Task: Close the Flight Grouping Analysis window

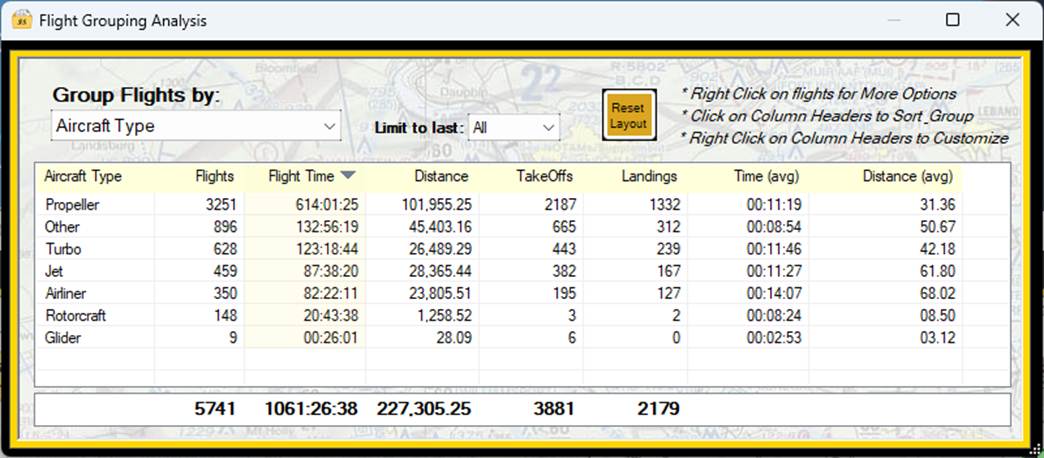Action: tap(1013, 20)
